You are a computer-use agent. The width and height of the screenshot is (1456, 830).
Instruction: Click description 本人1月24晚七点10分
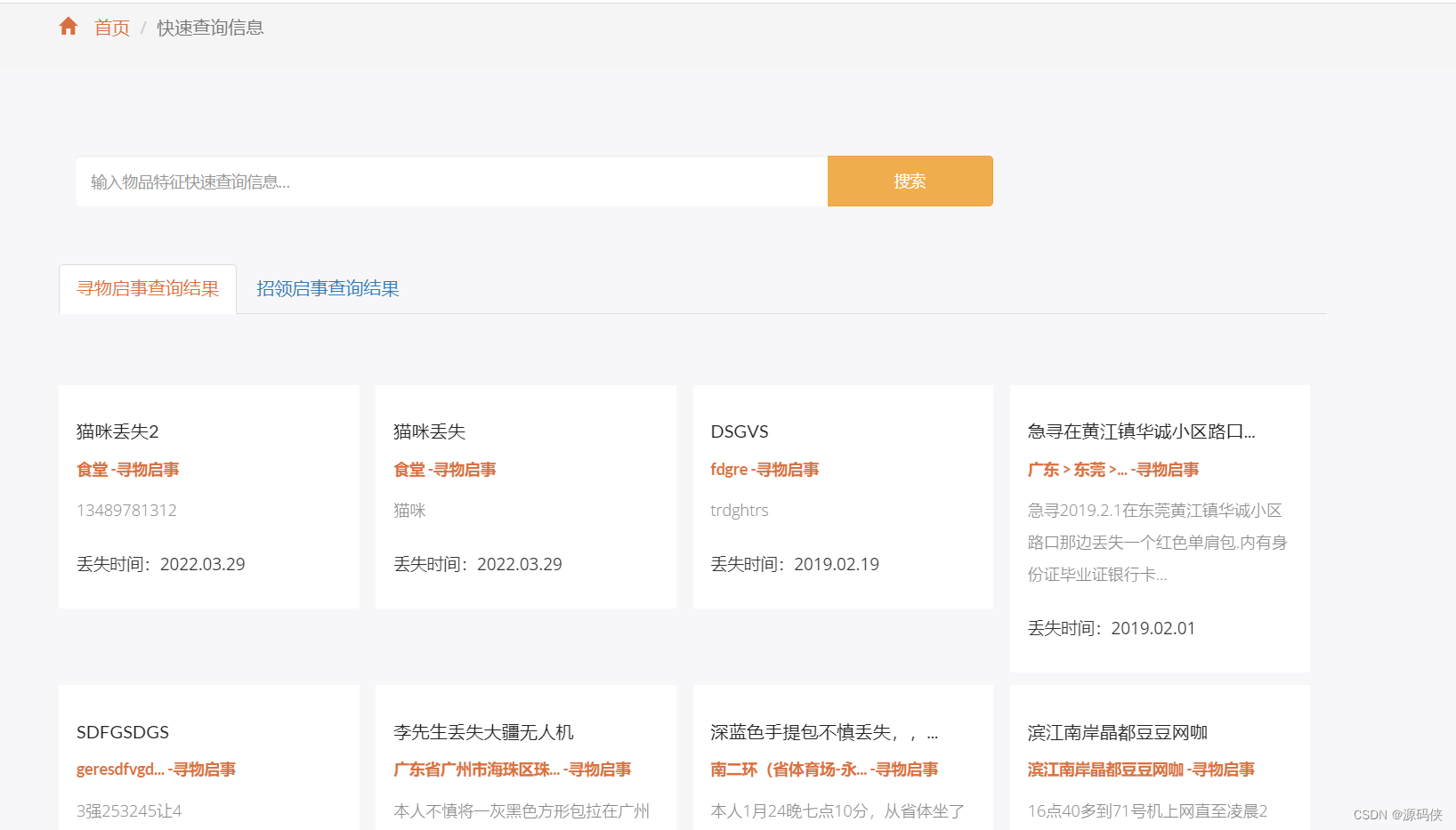(x=837, y=810)
